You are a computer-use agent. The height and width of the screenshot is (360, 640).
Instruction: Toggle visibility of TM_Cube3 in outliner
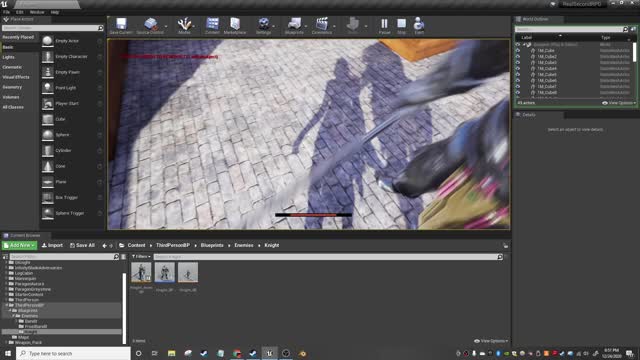(518, 62)
